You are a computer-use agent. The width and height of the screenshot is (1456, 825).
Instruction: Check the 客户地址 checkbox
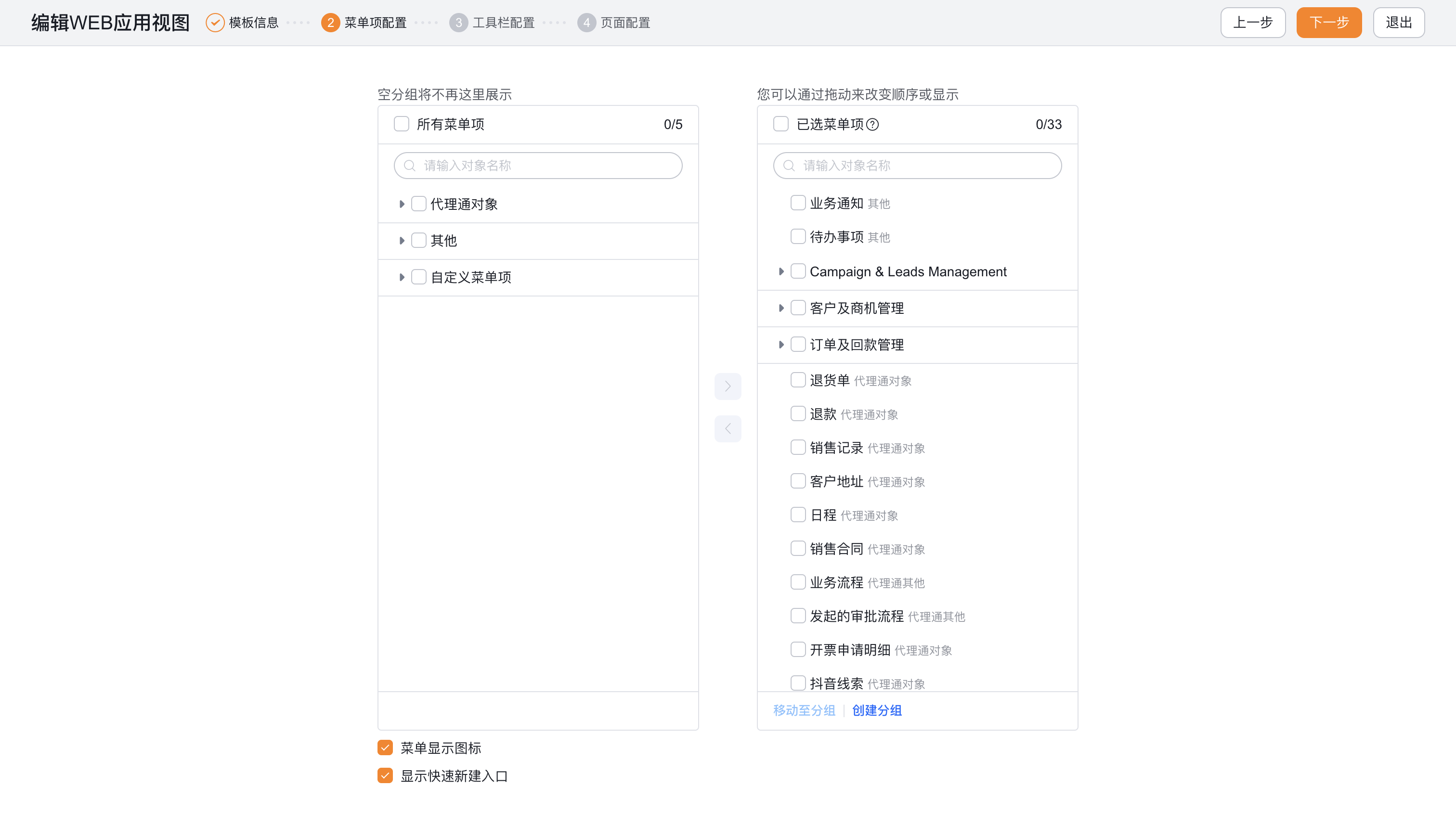tap(798, 481)
